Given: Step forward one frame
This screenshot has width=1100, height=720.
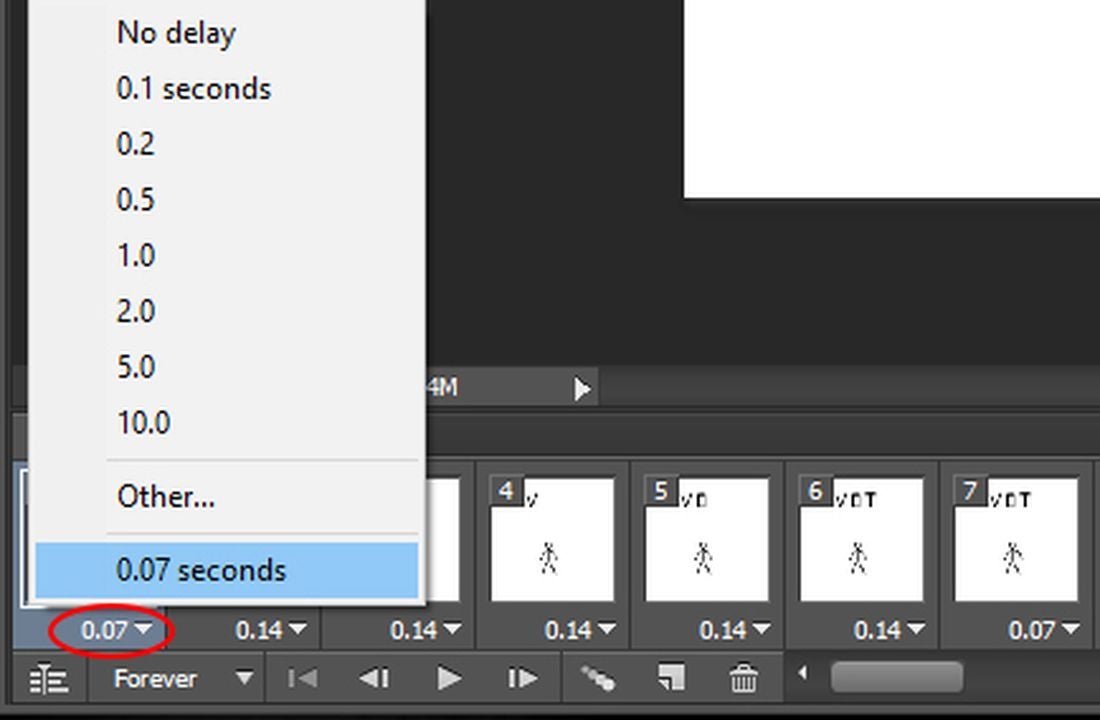Looking at the screenshot, I should 520,678.
